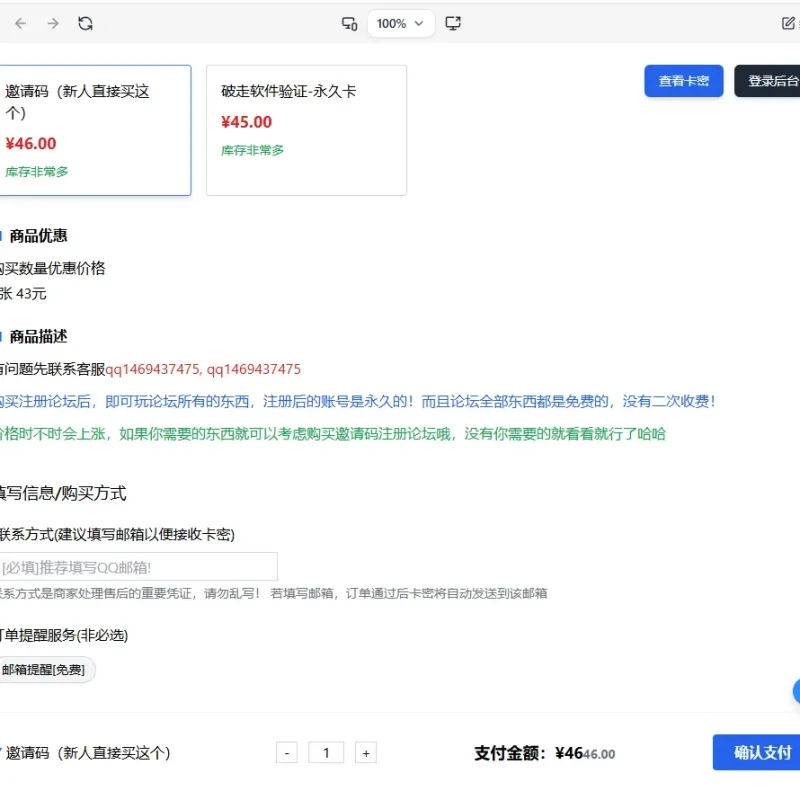The height and width of the screenshot is (800, 800).
Task: Click the 登录后台 button
Action: pos(768,81)
